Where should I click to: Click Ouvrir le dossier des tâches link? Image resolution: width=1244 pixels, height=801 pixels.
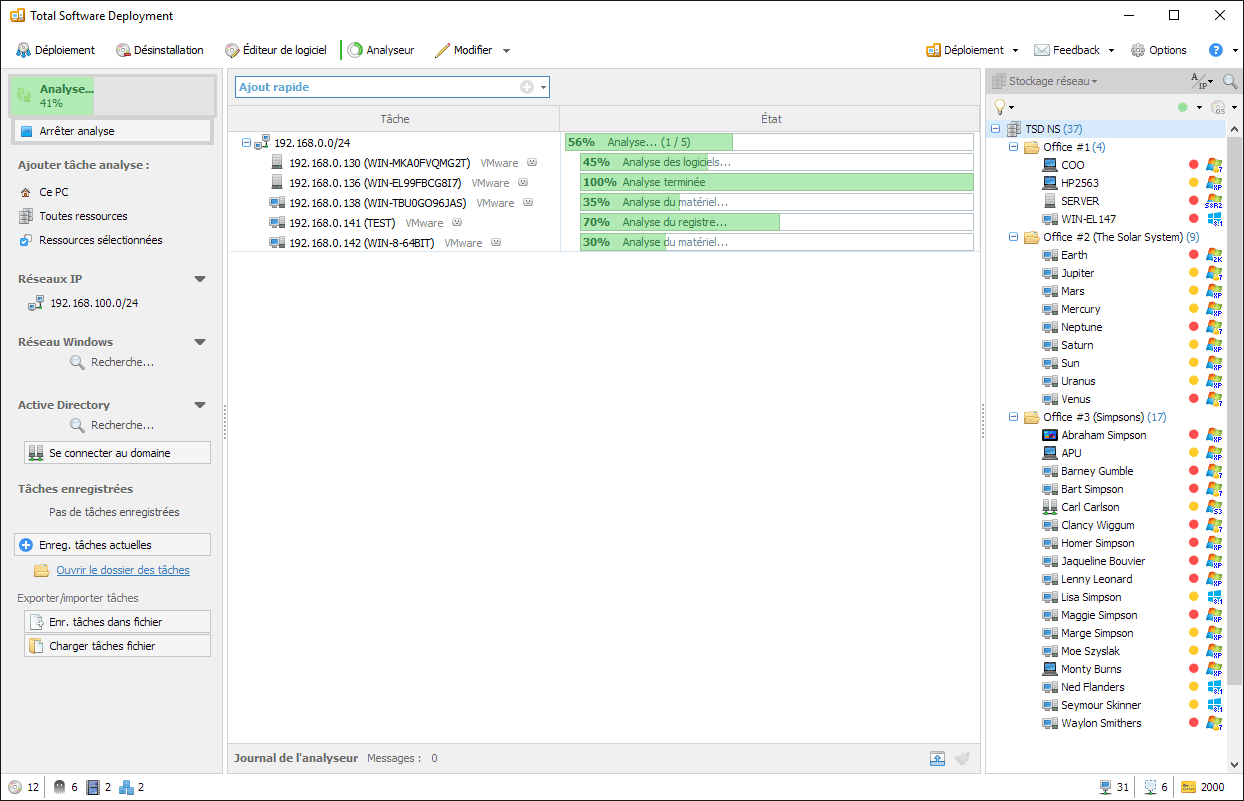123,570
